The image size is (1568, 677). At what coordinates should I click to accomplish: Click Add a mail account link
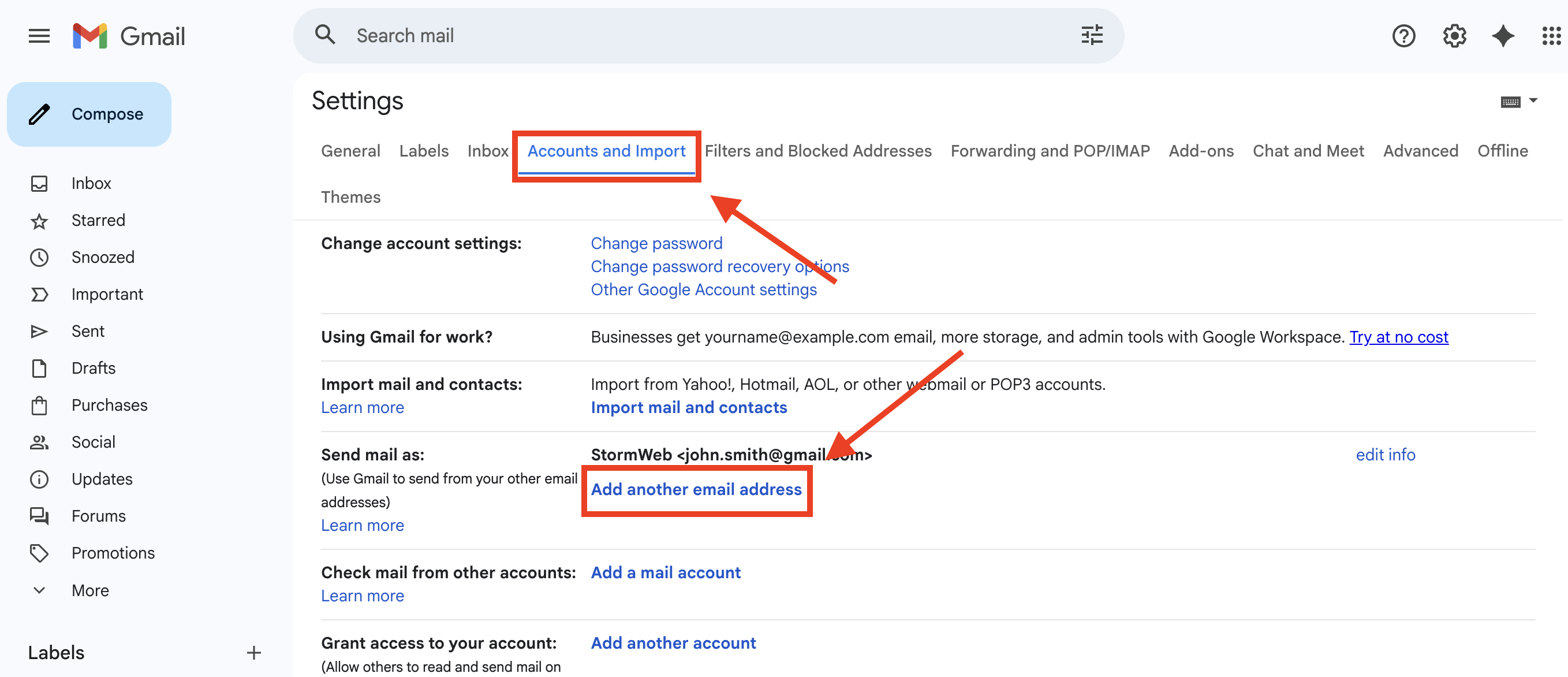[x=665, y=572]
